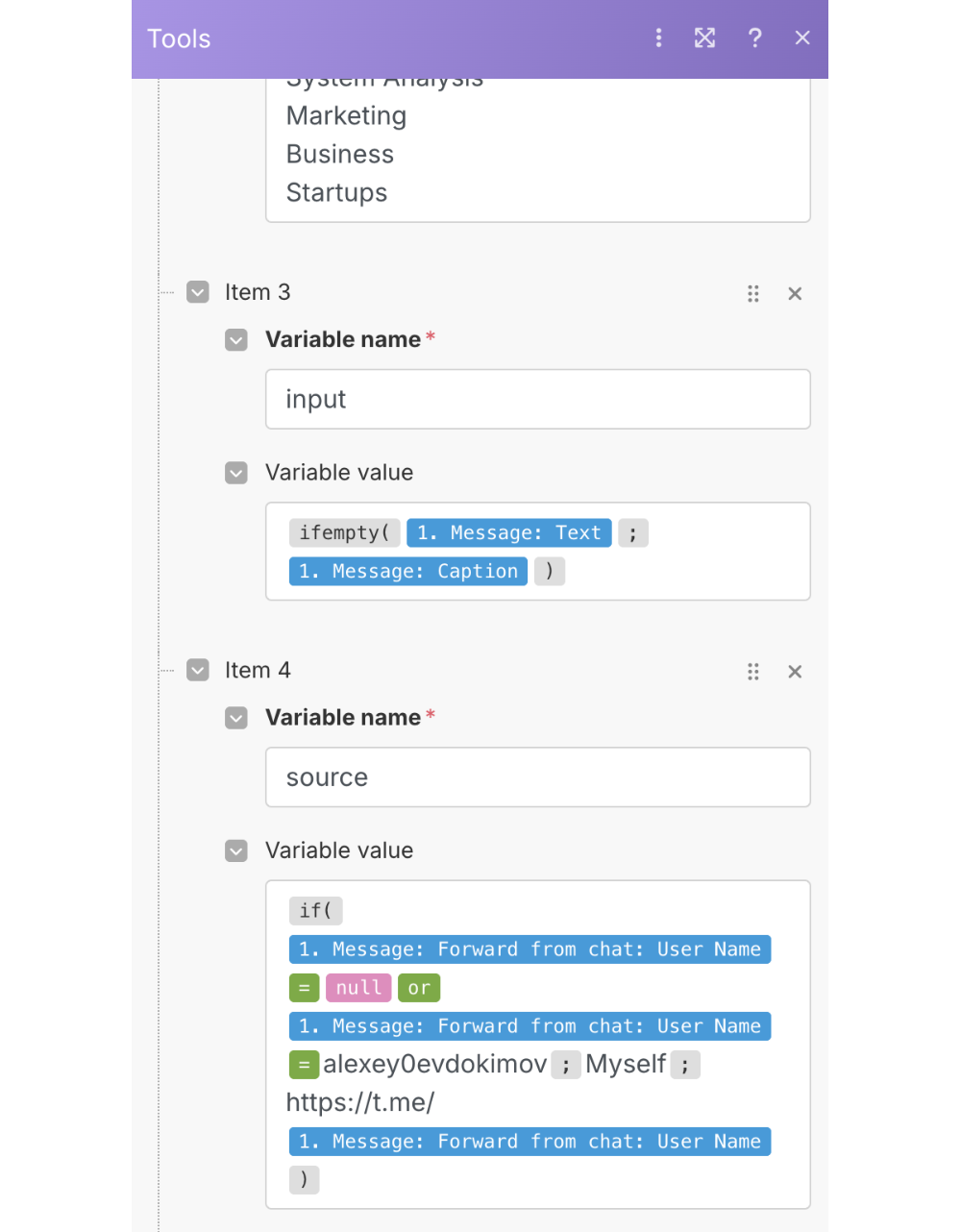Collapse Item 3 with its chevron

[198, 292]
